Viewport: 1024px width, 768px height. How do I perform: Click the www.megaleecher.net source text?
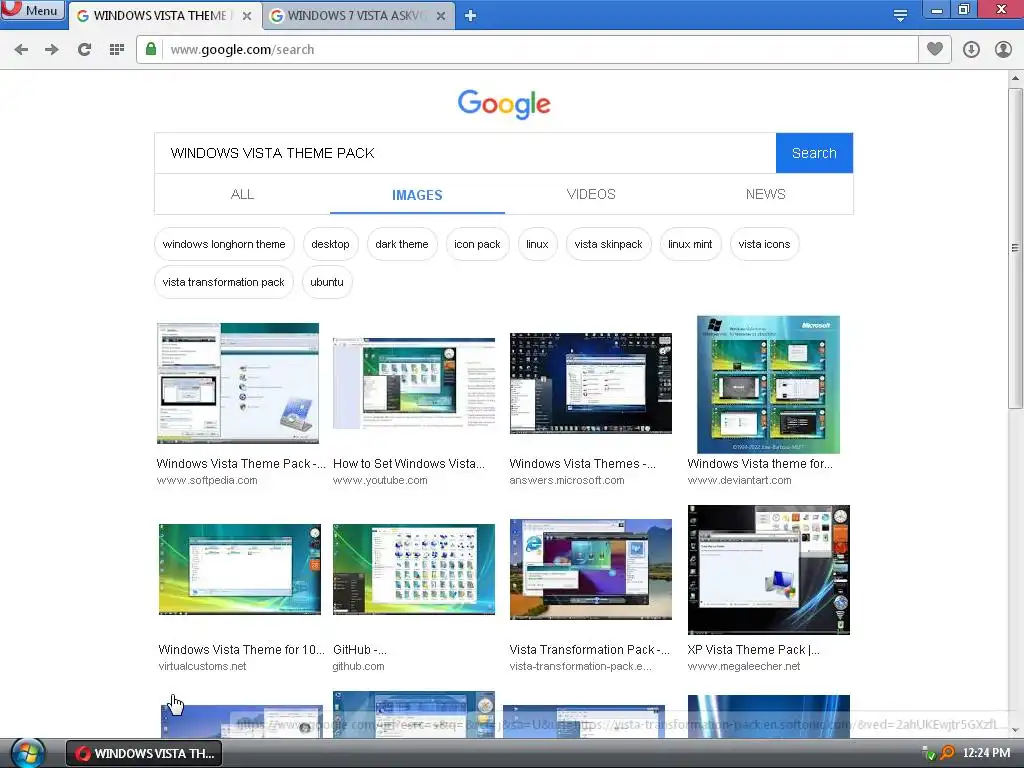point(744,667)
